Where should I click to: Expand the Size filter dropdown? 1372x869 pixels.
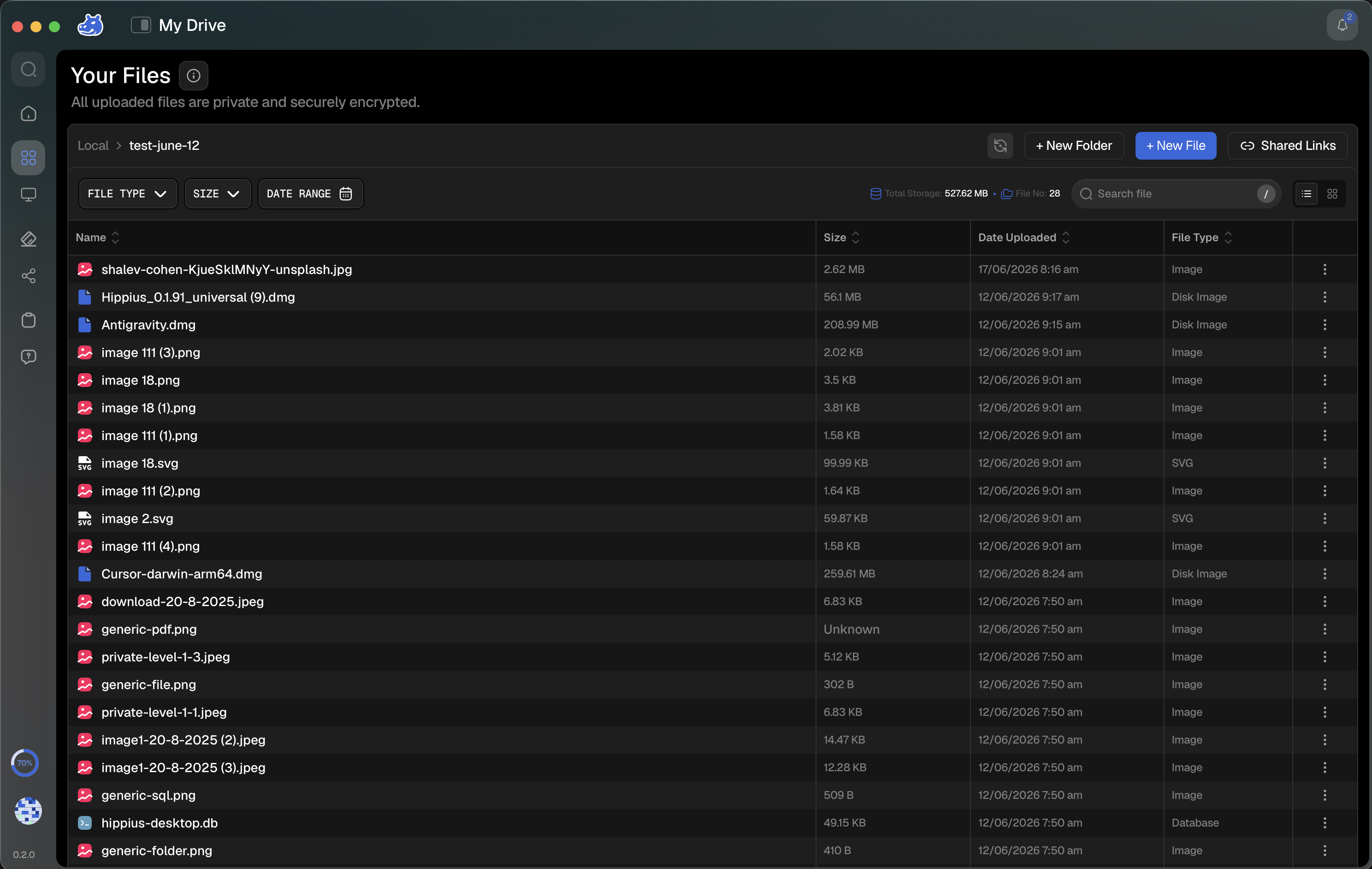coord(217,194)
